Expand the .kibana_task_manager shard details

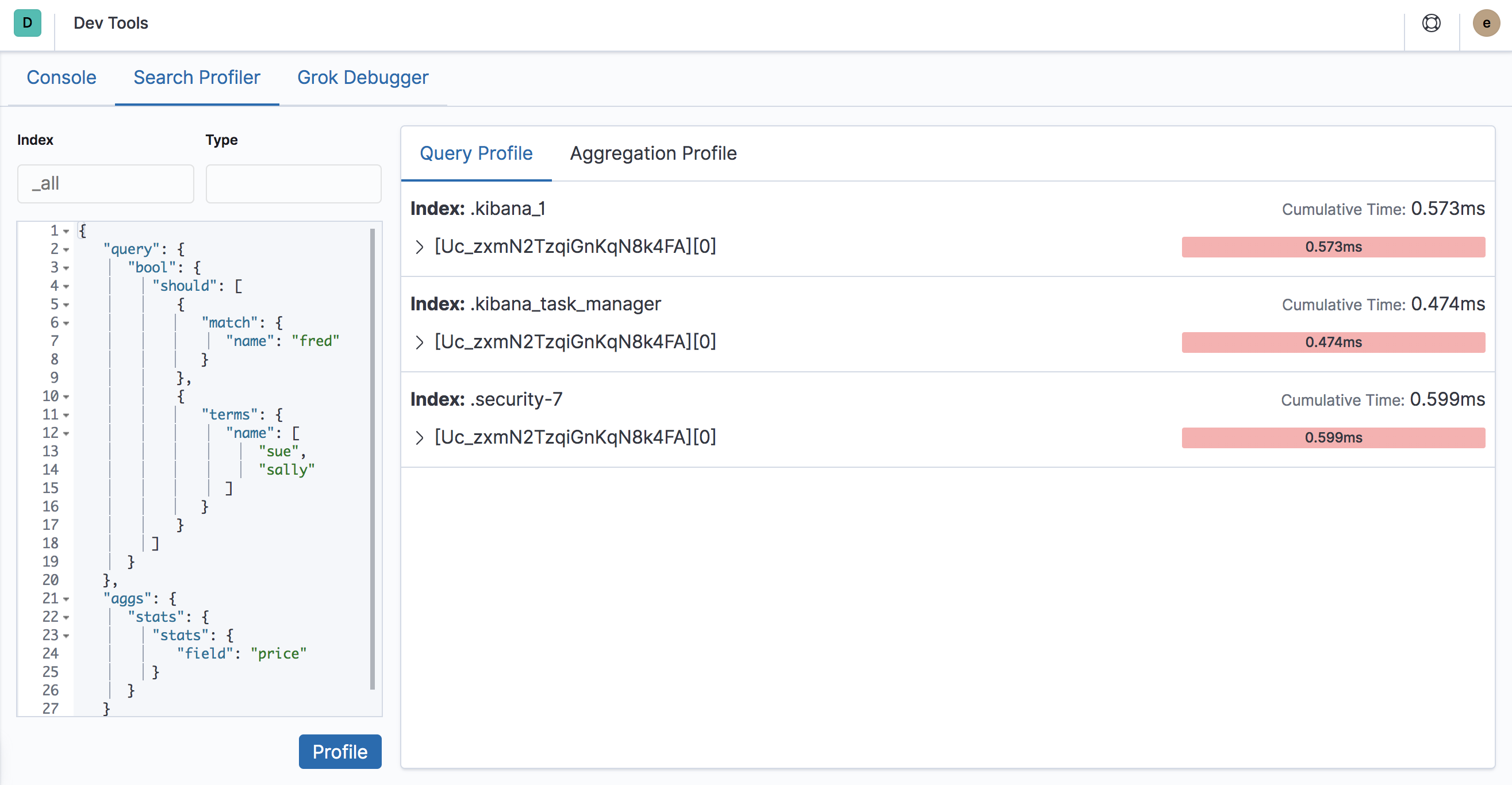coord(419,342)
